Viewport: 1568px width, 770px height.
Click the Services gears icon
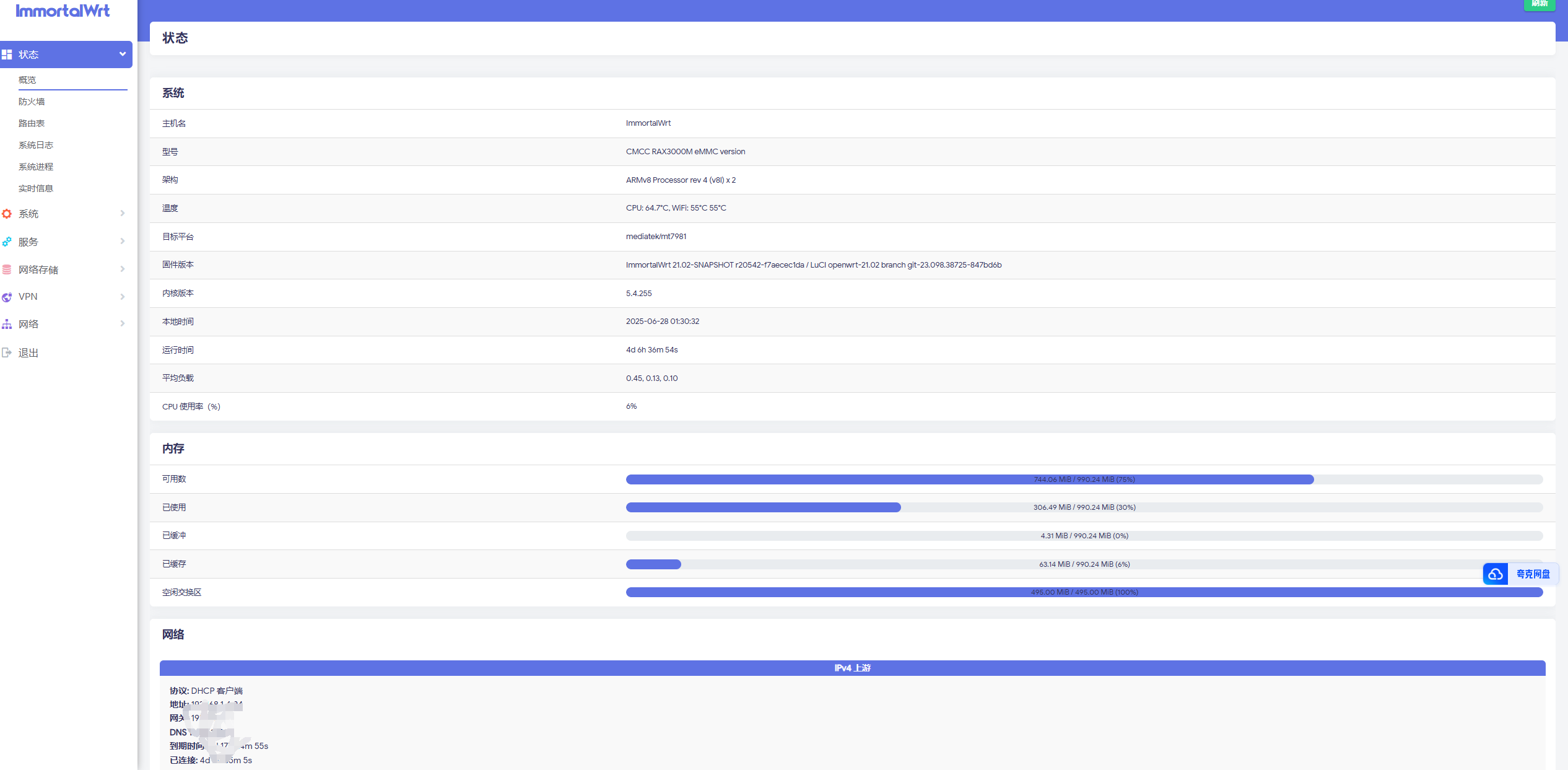(x=7, y=242)
